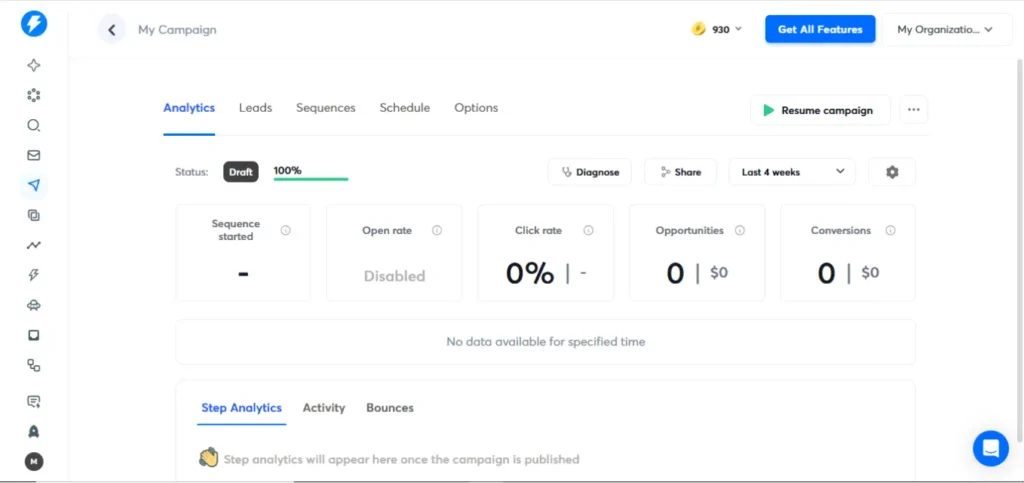Click the Draft status badge
1024x483 pixels.
[241, 172]
